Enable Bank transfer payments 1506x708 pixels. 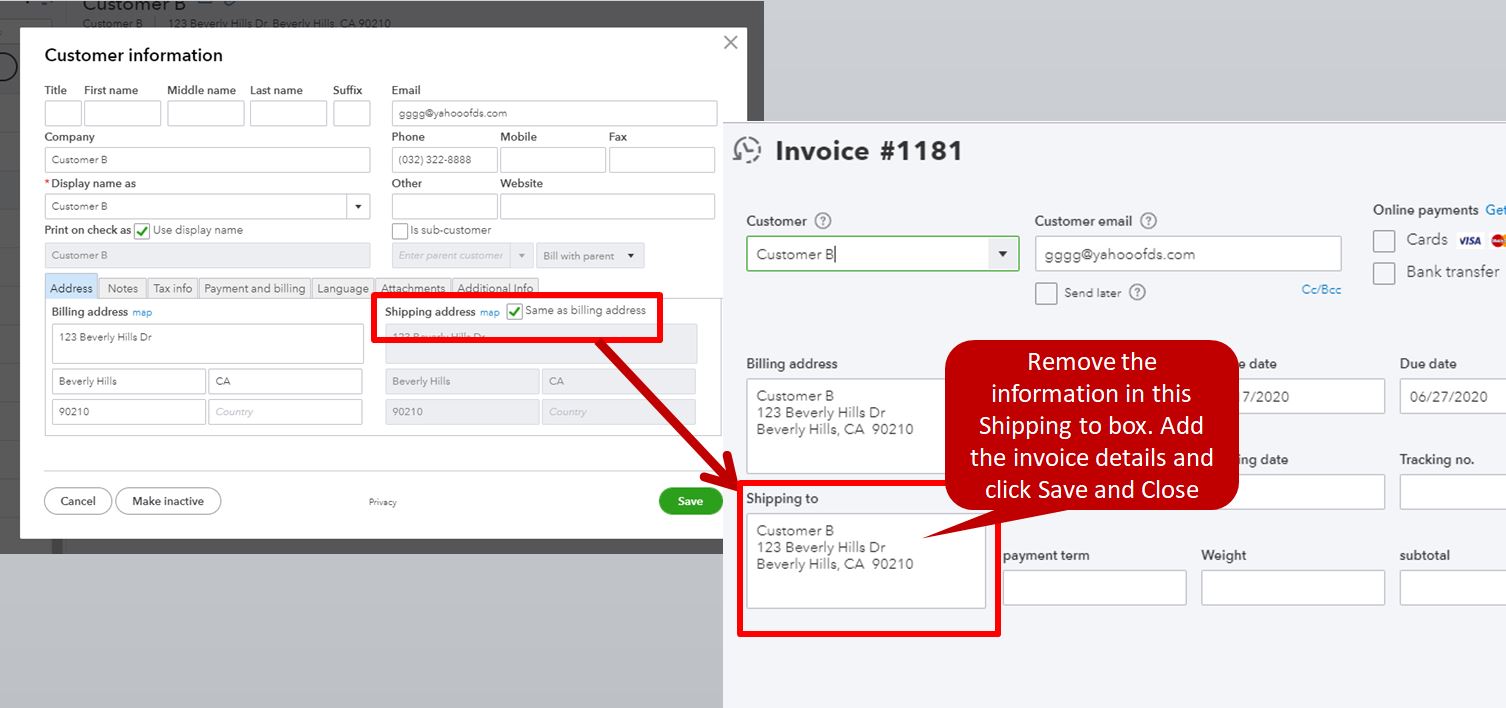pos(1383,271)
